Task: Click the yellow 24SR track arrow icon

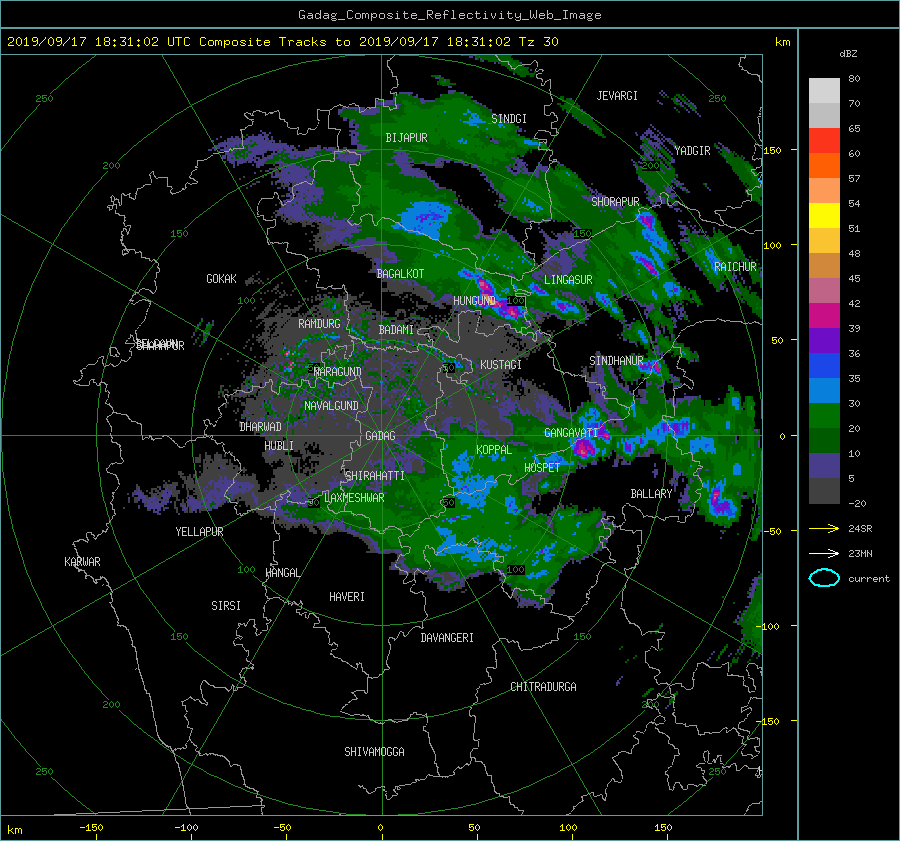Action: coord(824,528)
